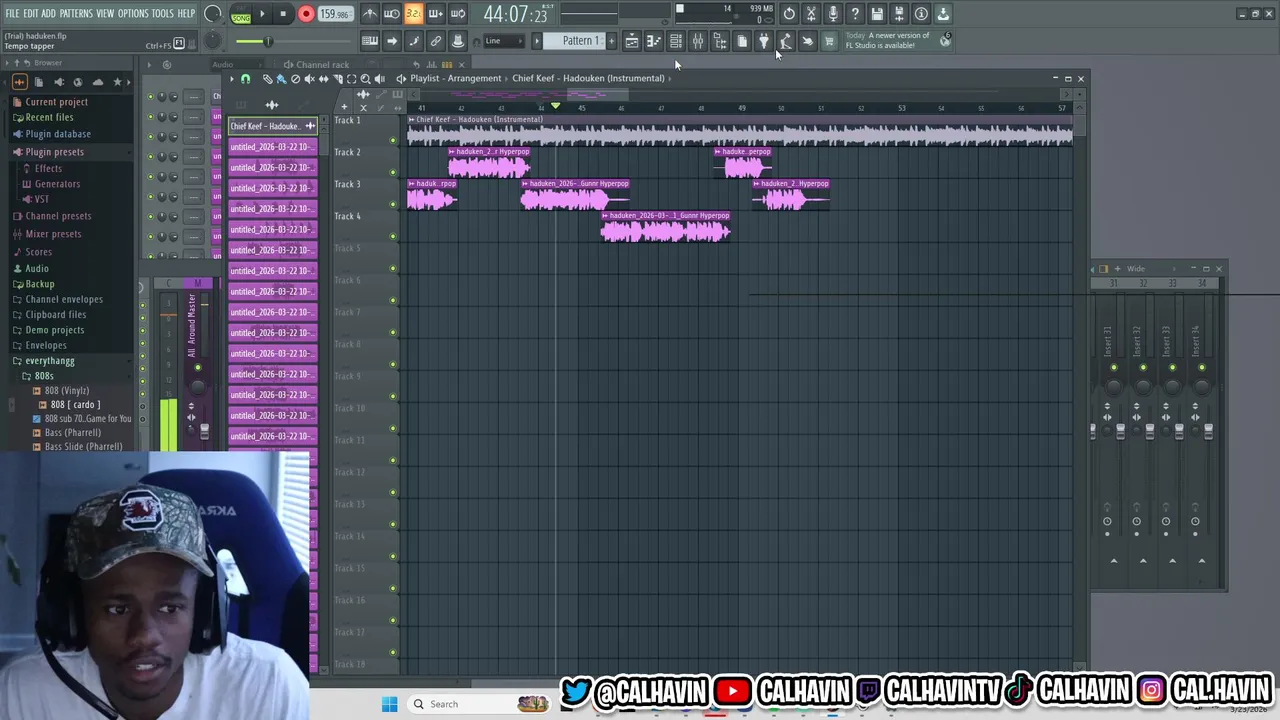The width and height of the screenshot is (1280, 720).
Task: Click the download/export icon in top toolbar
Action: (x=943, y=14)
